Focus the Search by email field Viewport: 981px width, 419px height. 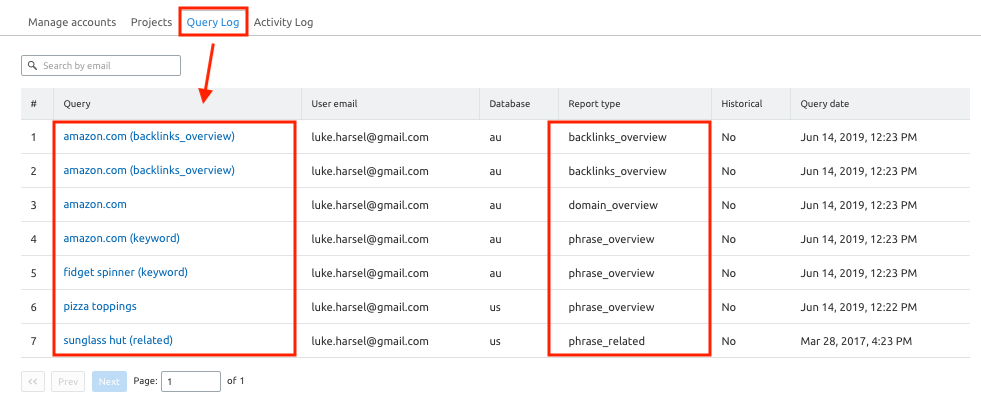101,66
